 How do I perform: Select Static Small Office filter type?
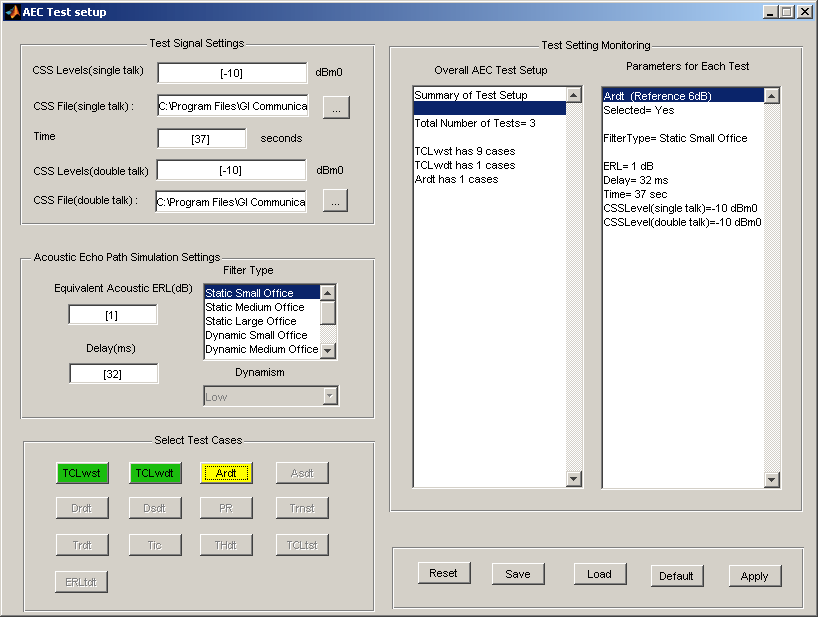pyautogui.click(x=262, y=293)
